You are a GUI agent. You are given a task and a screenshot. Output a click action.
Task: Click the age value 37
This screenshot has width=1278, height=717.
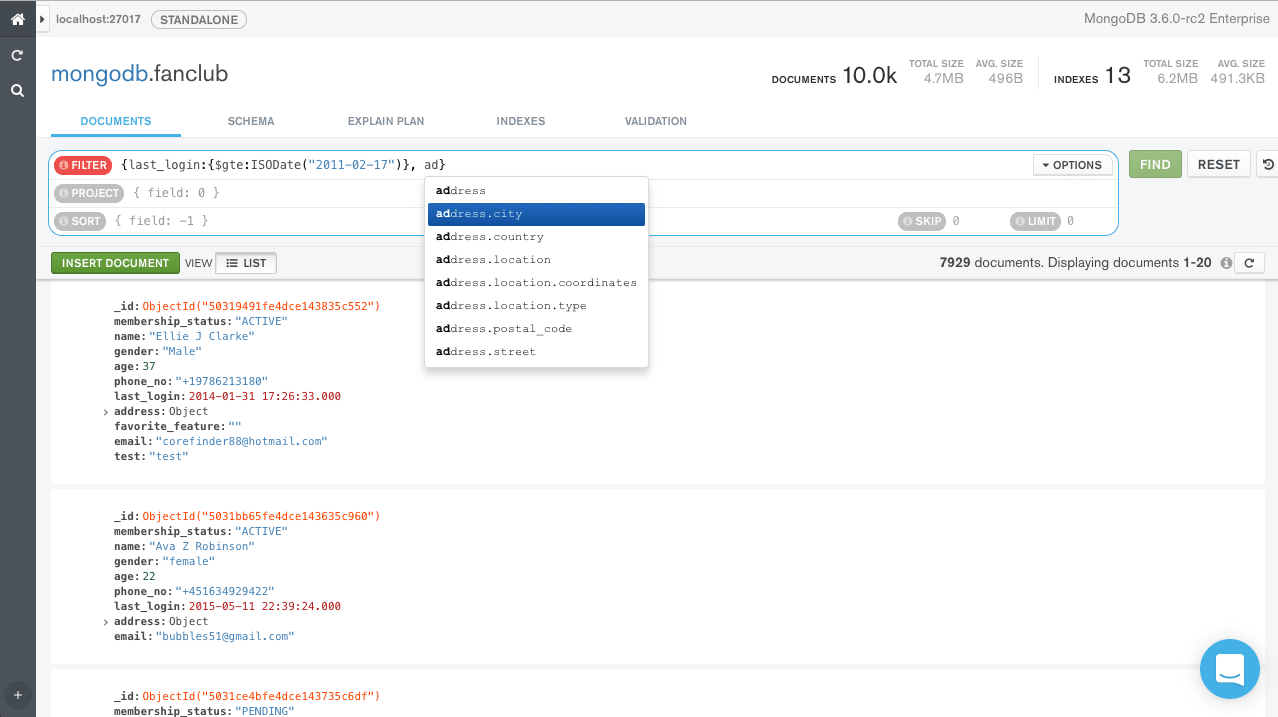click(x=149, y=366)
